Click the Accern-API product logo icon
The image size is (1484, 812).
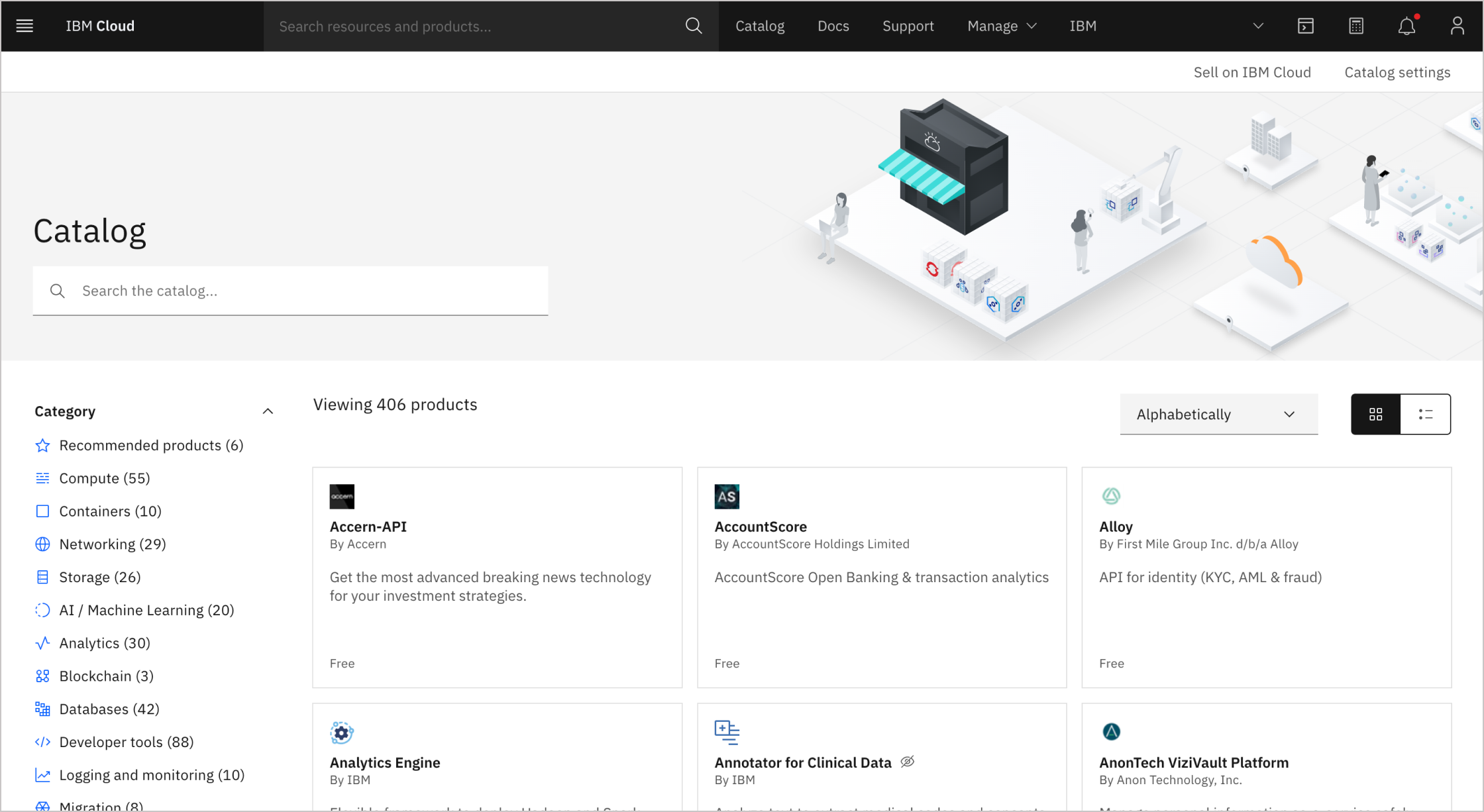tap(342, 496)
